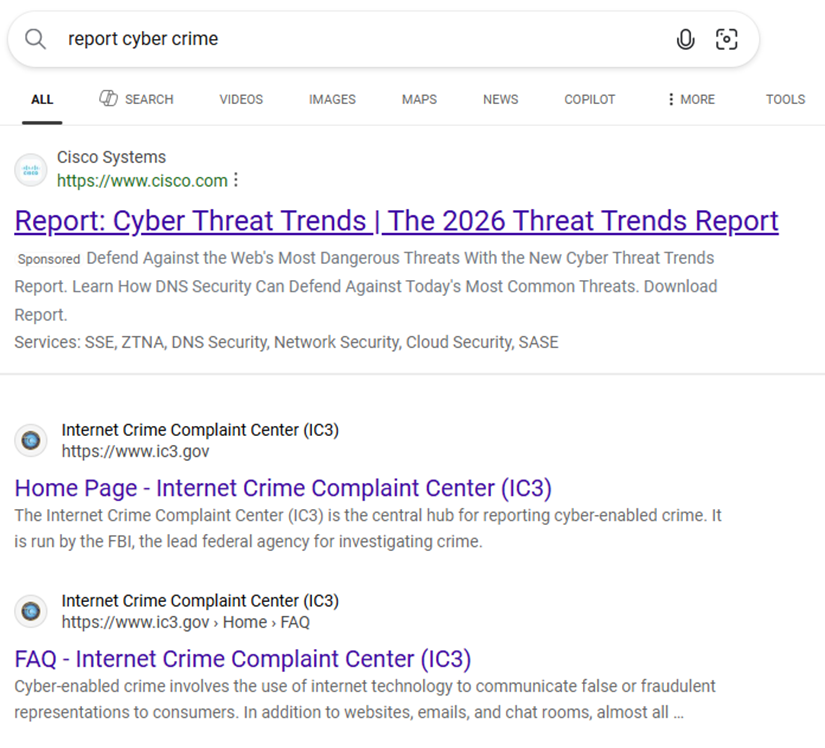The height and width of the screenshot is (748, 825).
Task: Click the 'Services: SSE, ZTNA, DNS Security' line
Action: tap(286, 342)
